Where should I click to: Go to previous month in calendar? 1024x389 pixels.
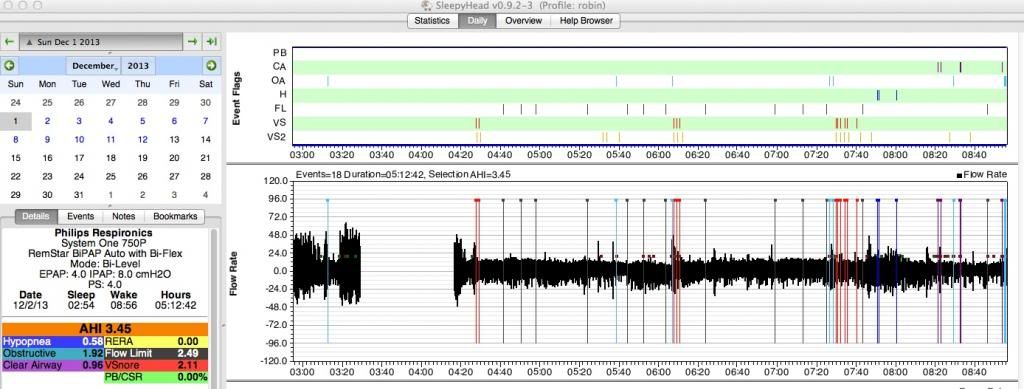click(9, 66)
